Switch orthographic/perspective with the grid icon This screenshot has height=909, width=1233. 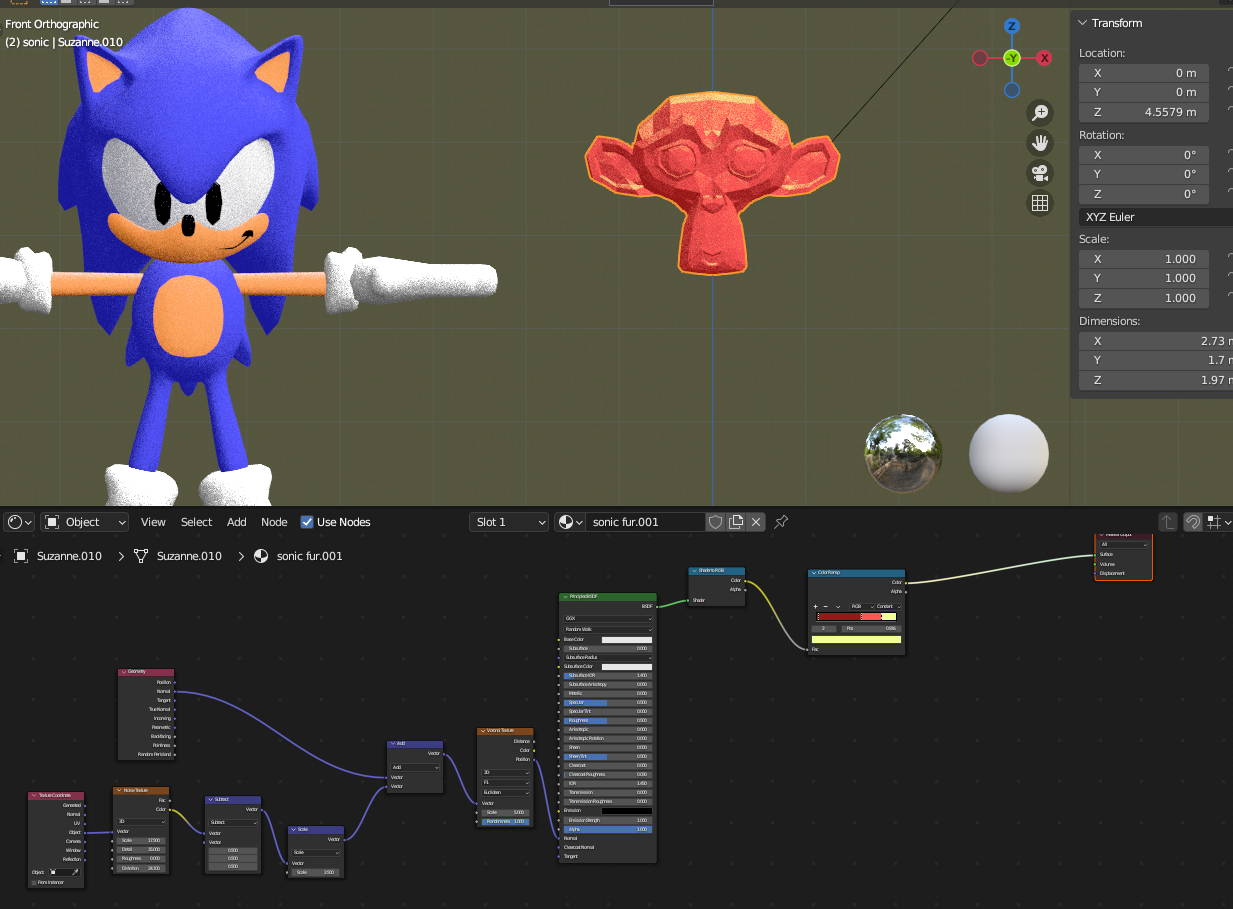pos(1040,203)
